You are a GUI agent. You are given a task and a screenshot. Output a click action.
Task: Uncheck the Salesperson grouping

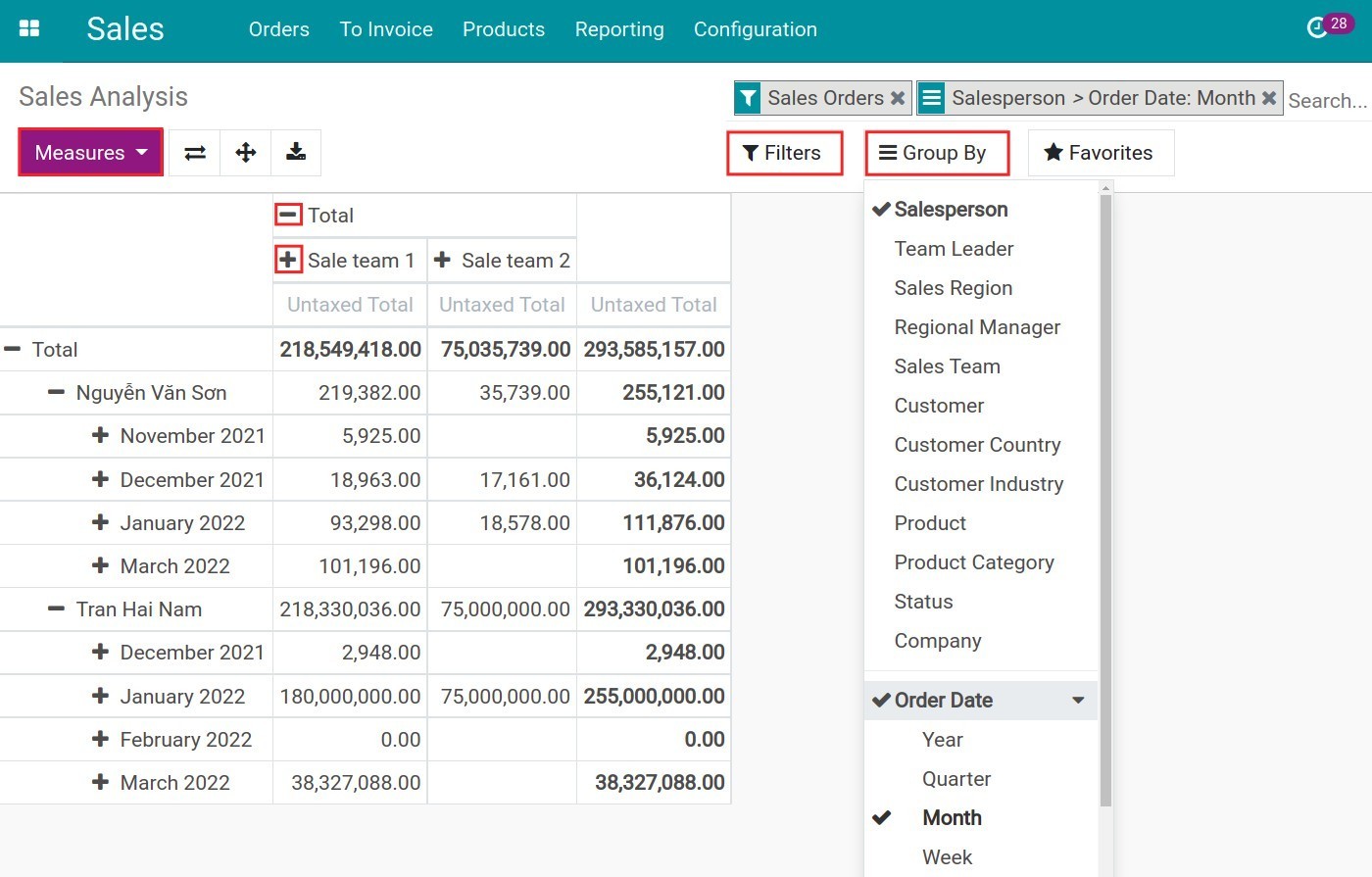pos(981,210)
